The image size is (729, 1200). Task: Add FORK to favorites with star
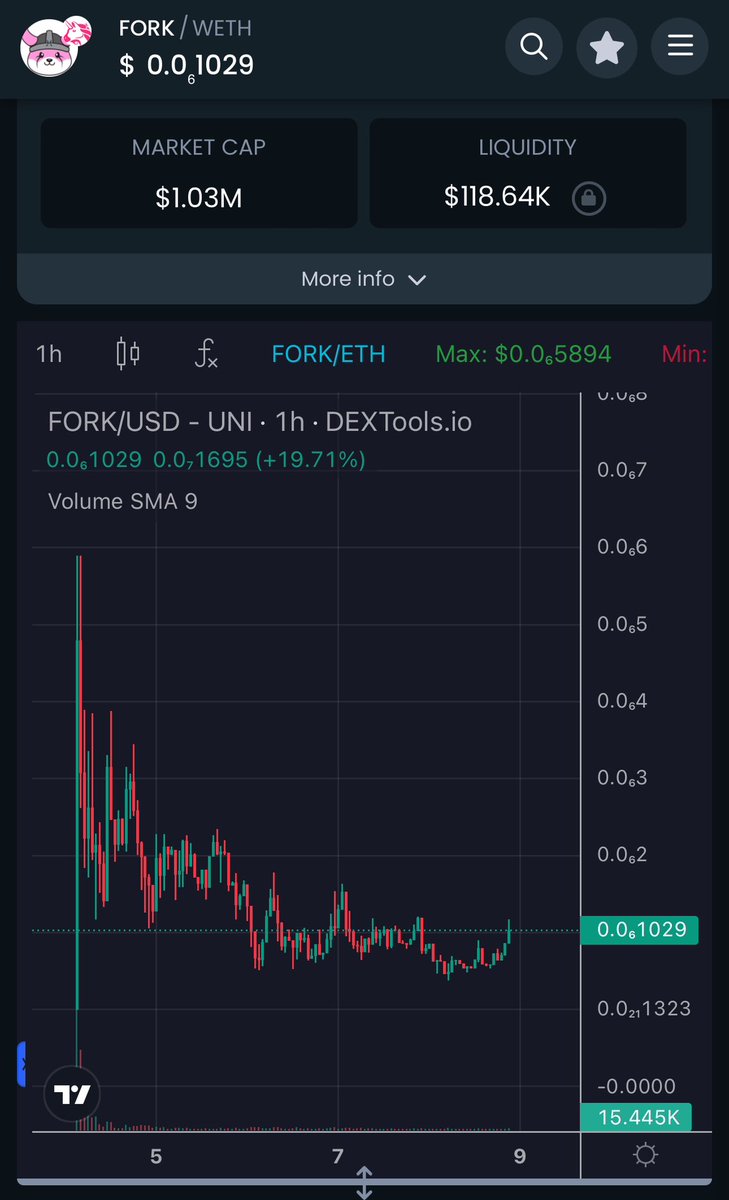click(607, 46)
